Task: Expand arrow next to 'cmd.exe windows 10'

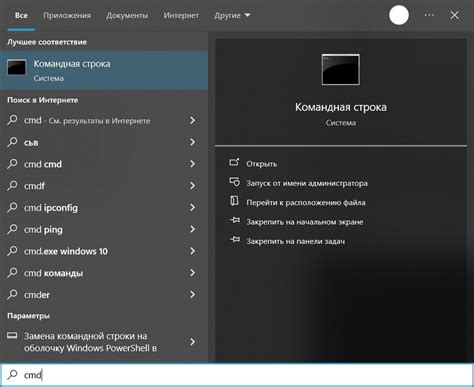Action: point(192,251)
